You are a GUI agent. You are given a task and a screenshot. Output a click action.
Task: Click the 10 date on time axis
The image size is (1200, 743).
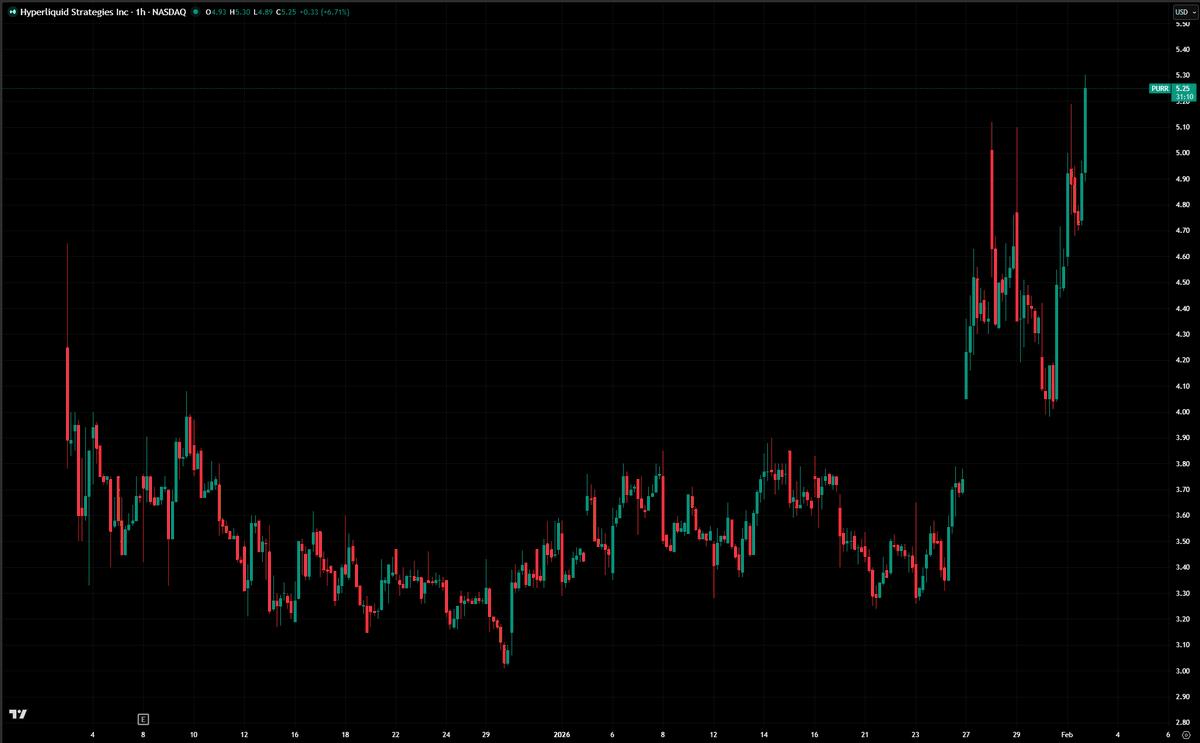point(193,733)
